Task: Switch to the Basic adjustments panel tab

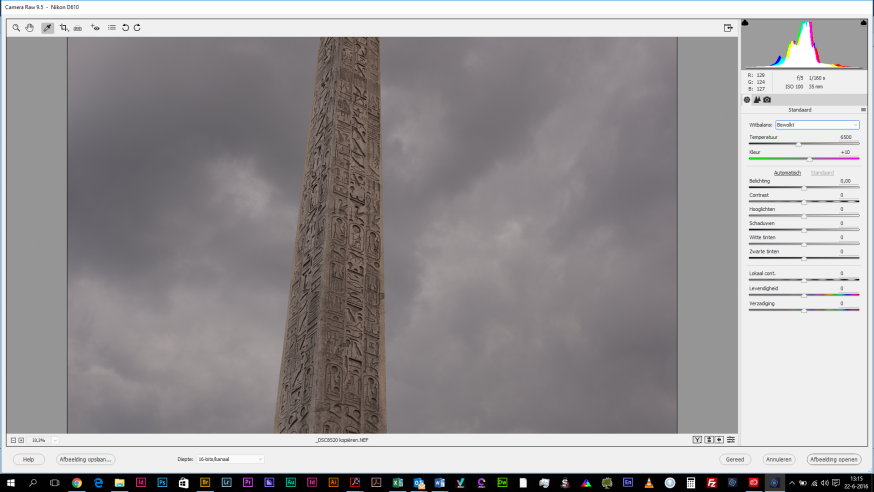Action: pyautogui.click(x=747, y=99)
